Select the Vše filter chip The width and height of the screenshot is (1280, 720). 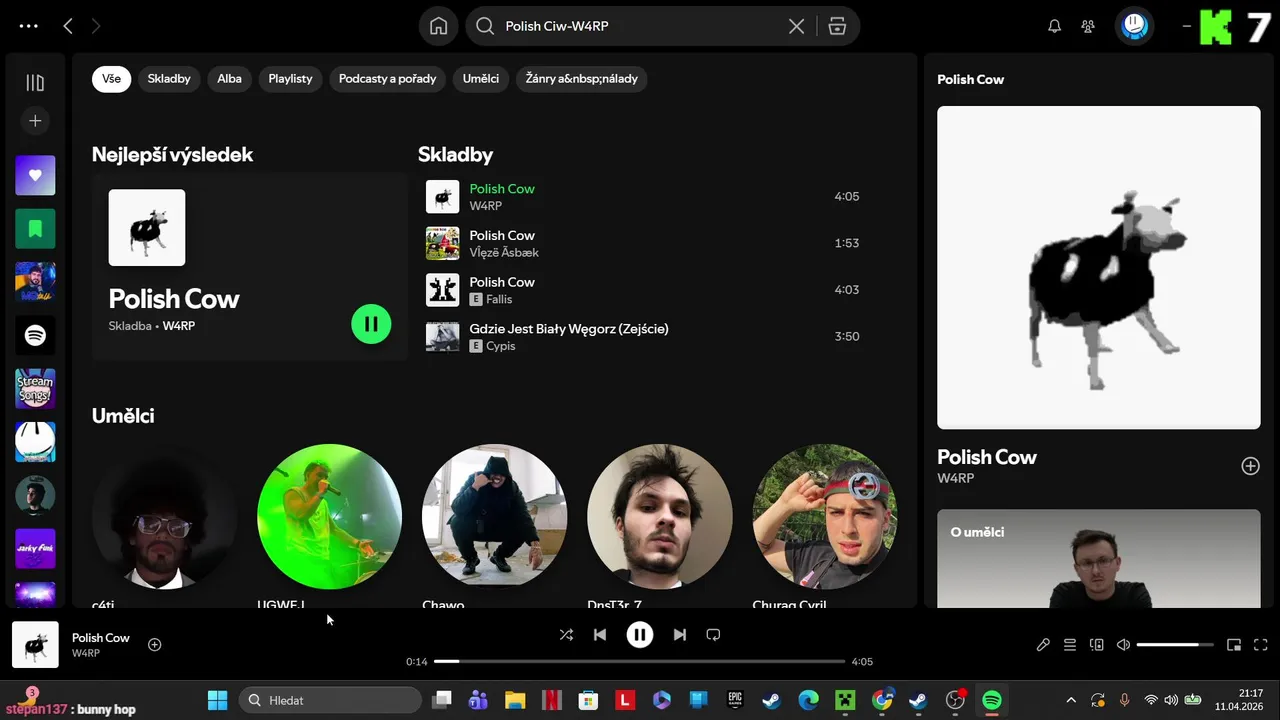(111, 79)
